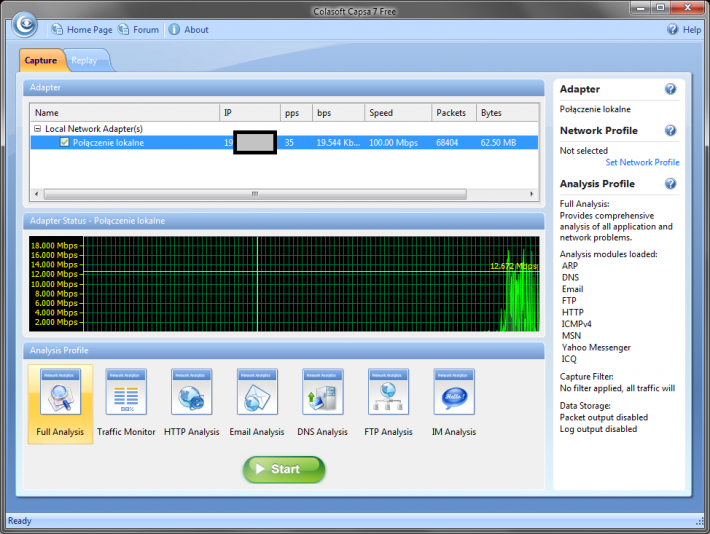Select the HTTP Analysis profile icon
This screenshot has width=710, height=534.
pyautogui.click(x=192, y=392)
